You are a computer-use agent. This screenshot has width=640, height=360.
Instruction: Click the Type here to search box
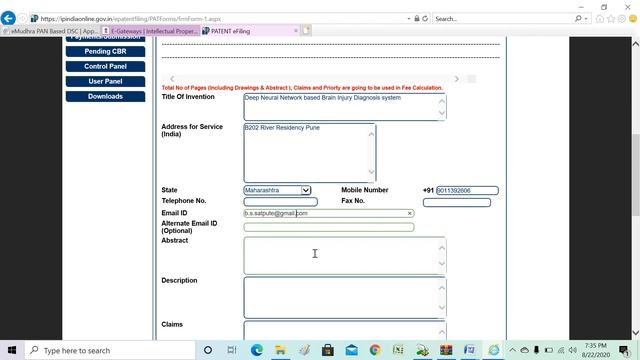(110, 350)
